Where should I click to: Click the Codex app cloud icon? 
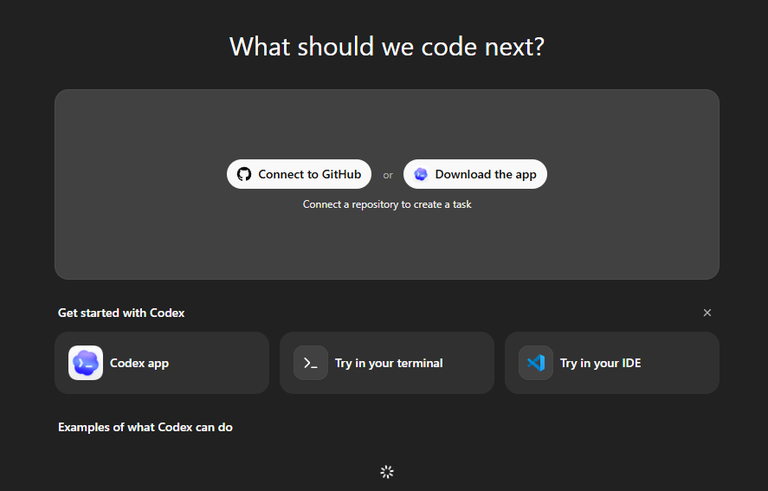86,363
